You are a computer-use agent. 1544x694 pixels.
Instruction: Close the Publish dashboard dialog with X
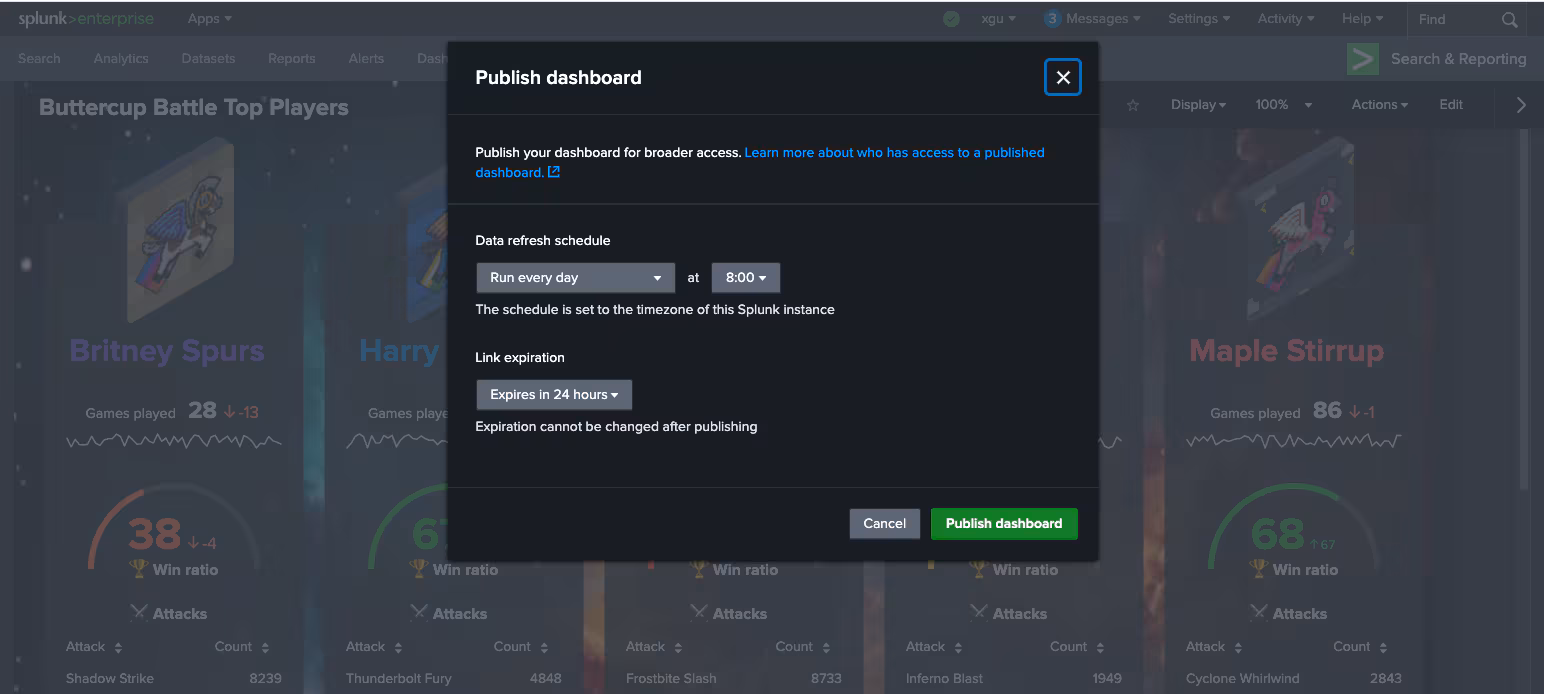(x=1062, y=78)
